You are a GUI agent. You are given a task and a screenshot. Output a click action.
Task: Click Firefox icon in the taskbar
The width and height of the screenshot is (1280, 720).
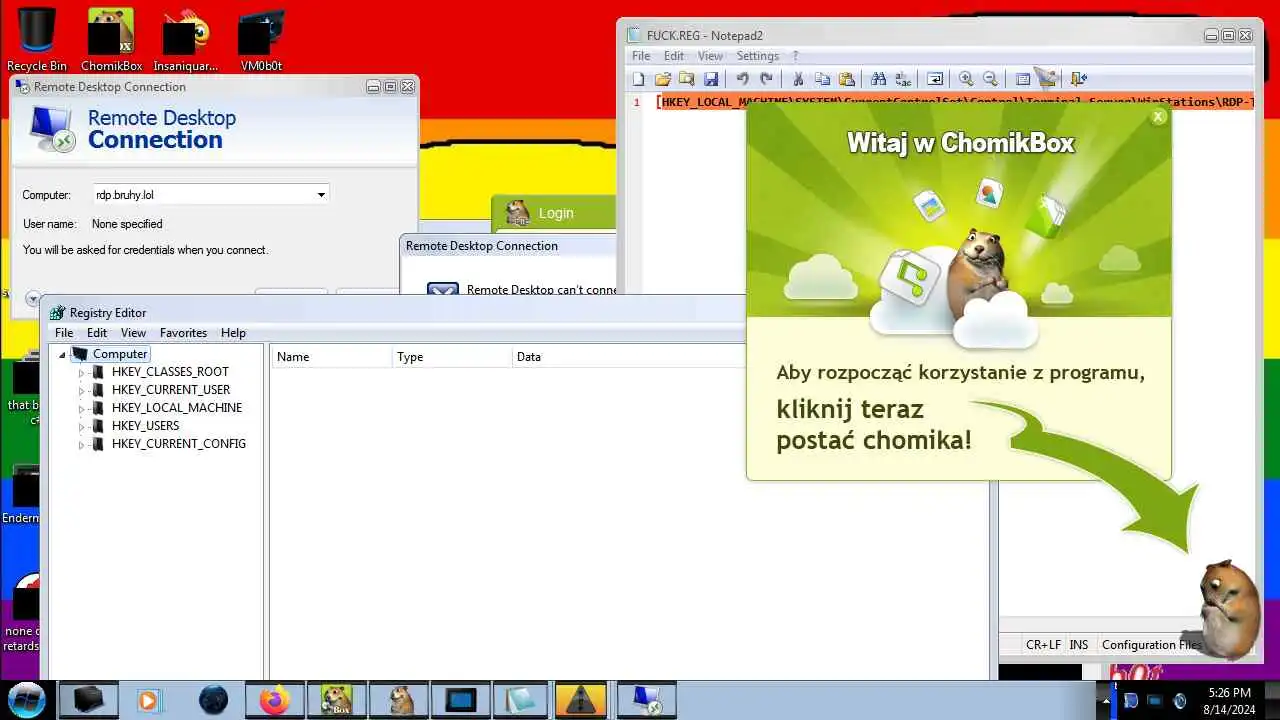click(274, 700)
